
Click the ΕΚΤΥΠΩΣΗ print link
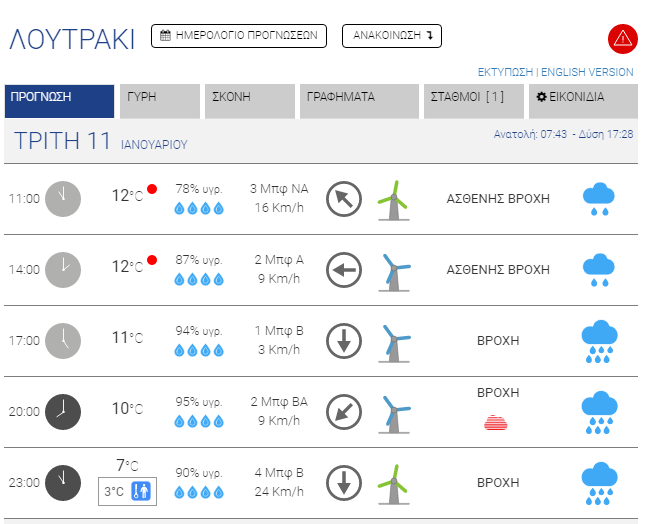pyautogui.click(x=505, y=72)
